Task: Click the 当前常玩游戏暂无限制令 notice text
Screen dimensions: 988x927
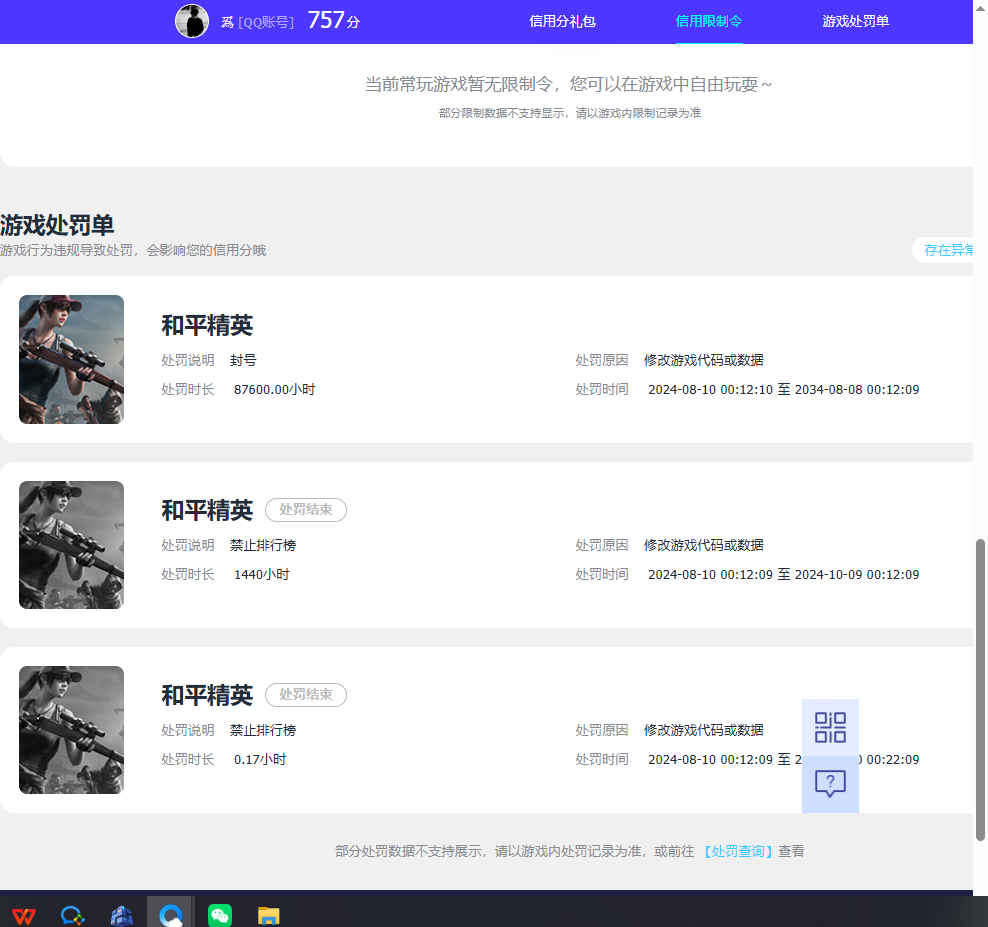Action: [568, 84]
